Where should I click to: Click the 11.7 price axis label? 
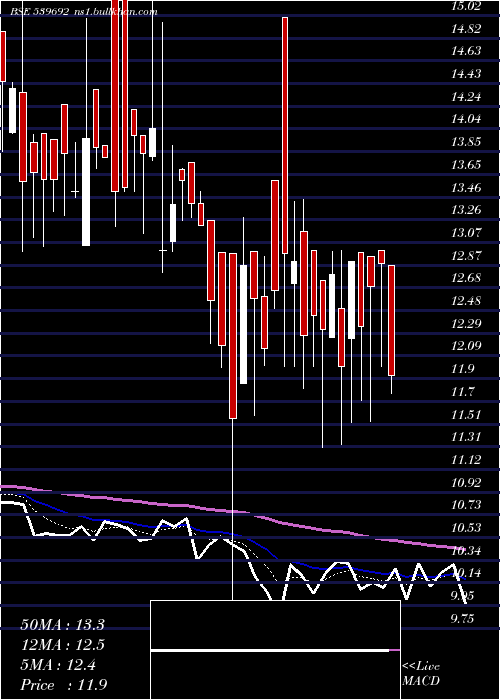coord(462,392)
